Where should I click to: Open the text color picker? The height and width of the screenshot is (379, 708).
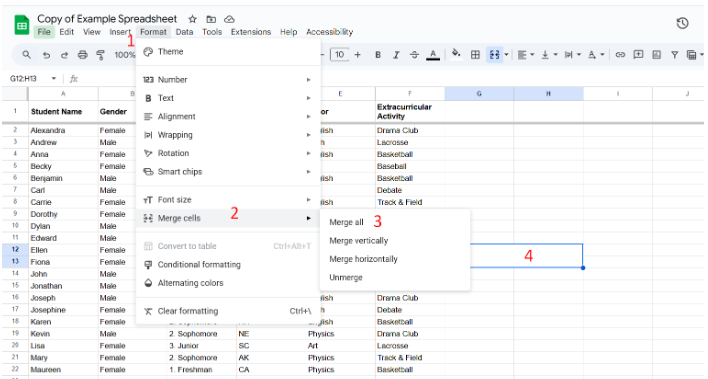[433, 55]
